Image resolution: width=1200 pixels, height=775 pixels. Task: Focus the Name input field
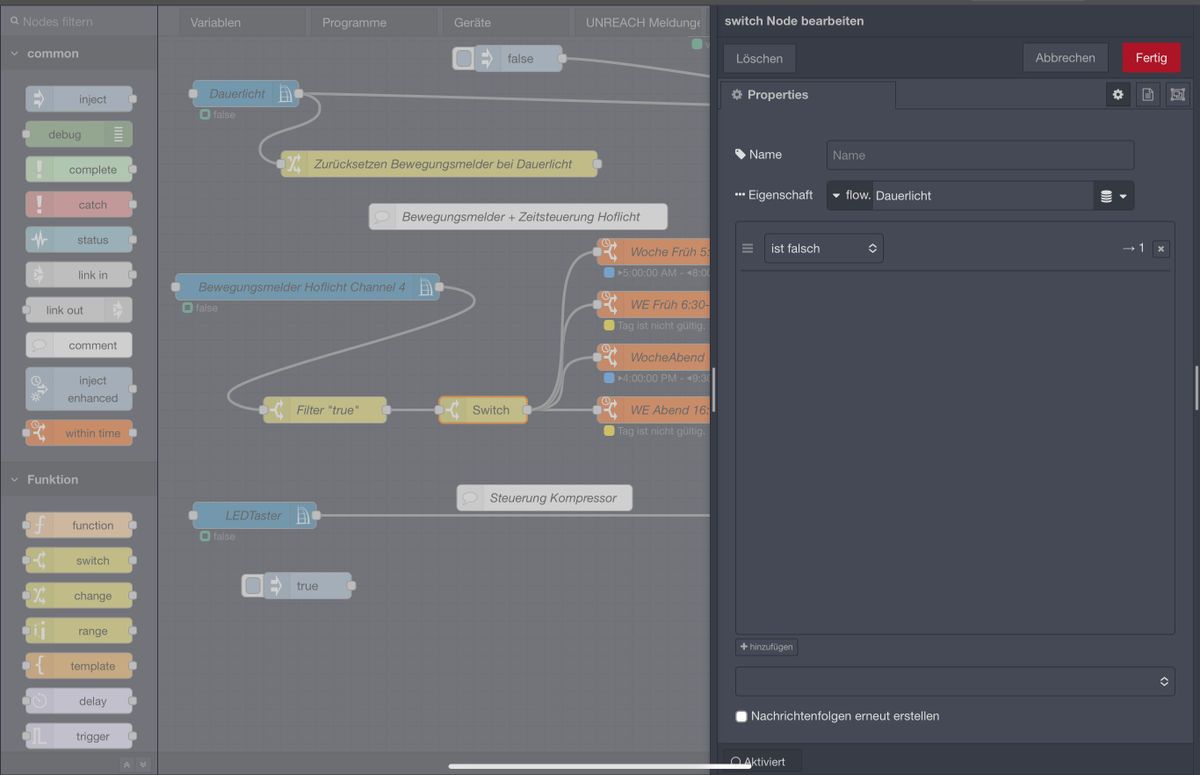pos(980,155)
